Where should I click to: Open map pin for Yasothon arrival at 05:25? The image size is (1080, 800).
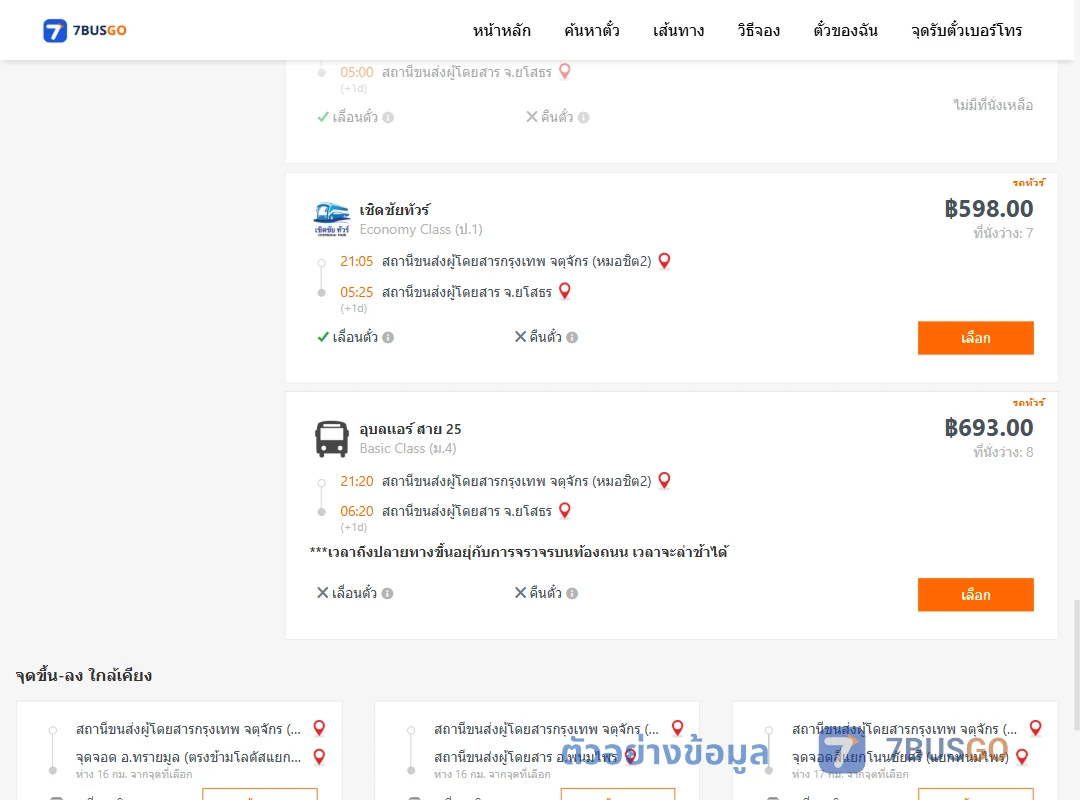(x=565, y=291)
